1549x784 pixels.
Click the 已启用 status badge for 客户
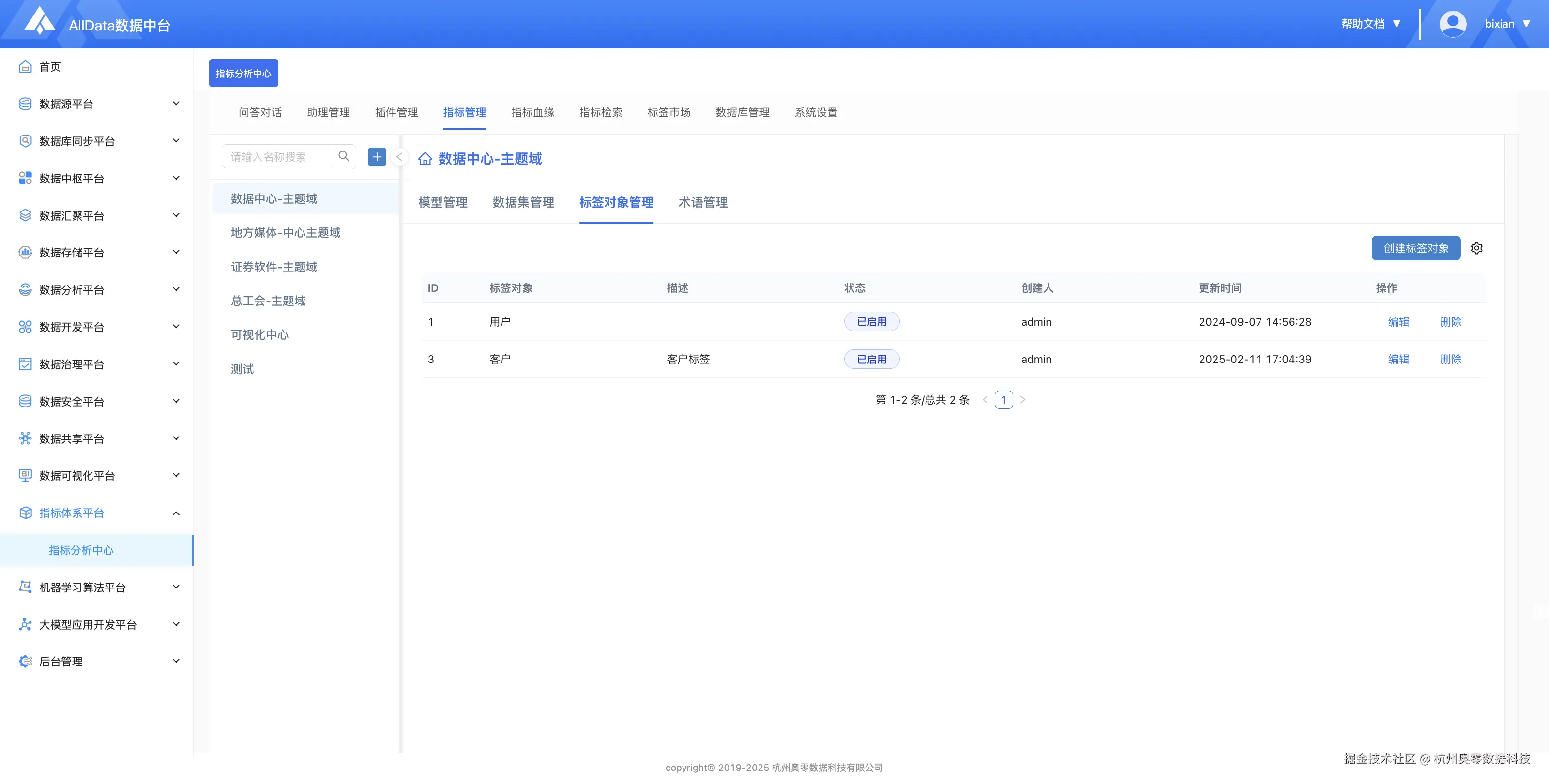tap(871, 359)
